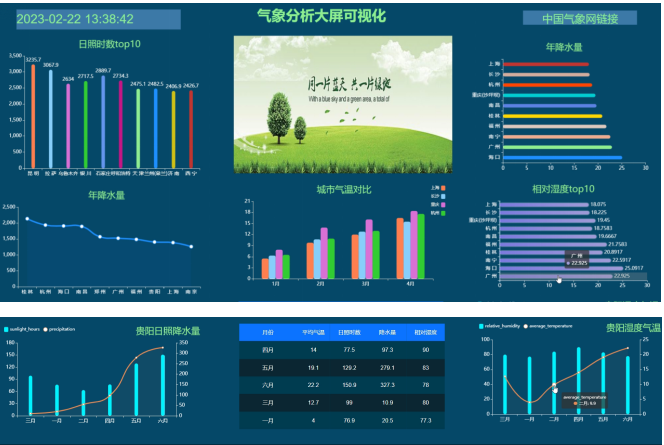664x445 pixels.
Task: Select the pink bar labeled 2634
Action: tap(68, 126)
